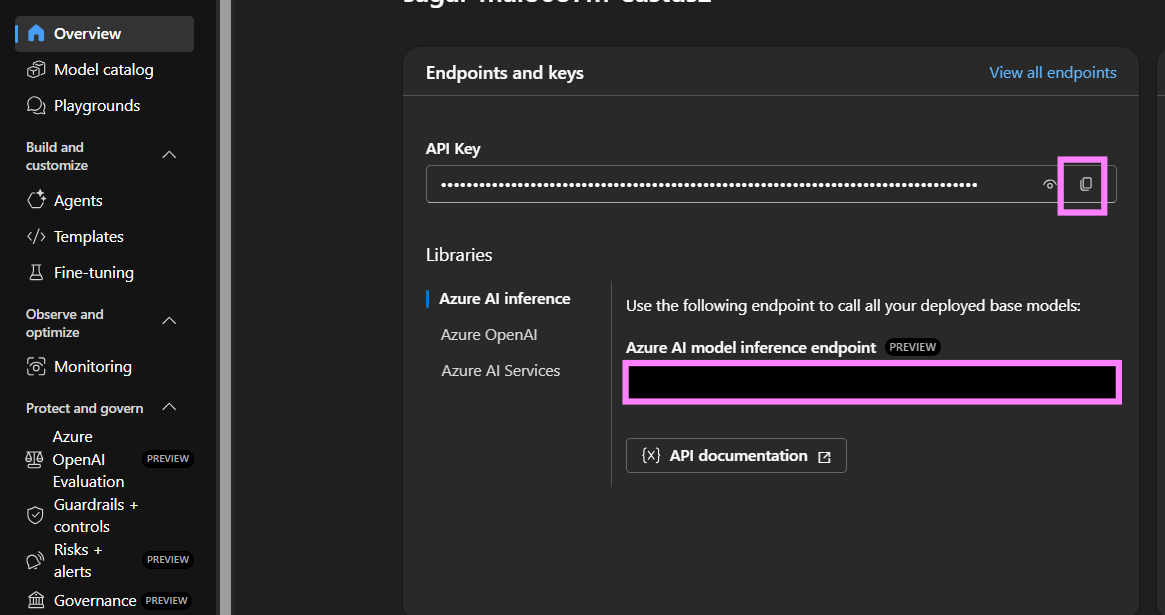Switch to the Azure OpenAI library tab

(x=489, y=335)
